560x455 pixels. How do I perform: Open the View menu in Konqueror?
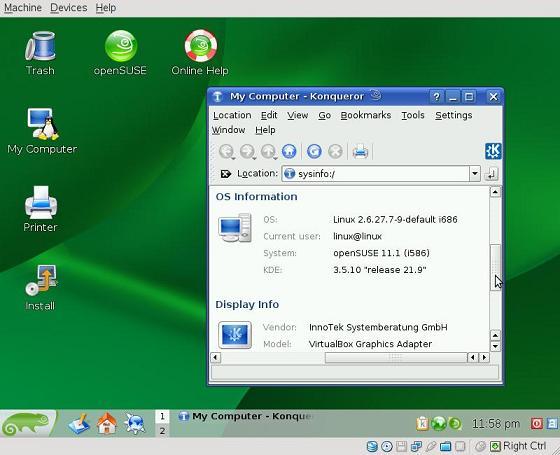[298, 115]
